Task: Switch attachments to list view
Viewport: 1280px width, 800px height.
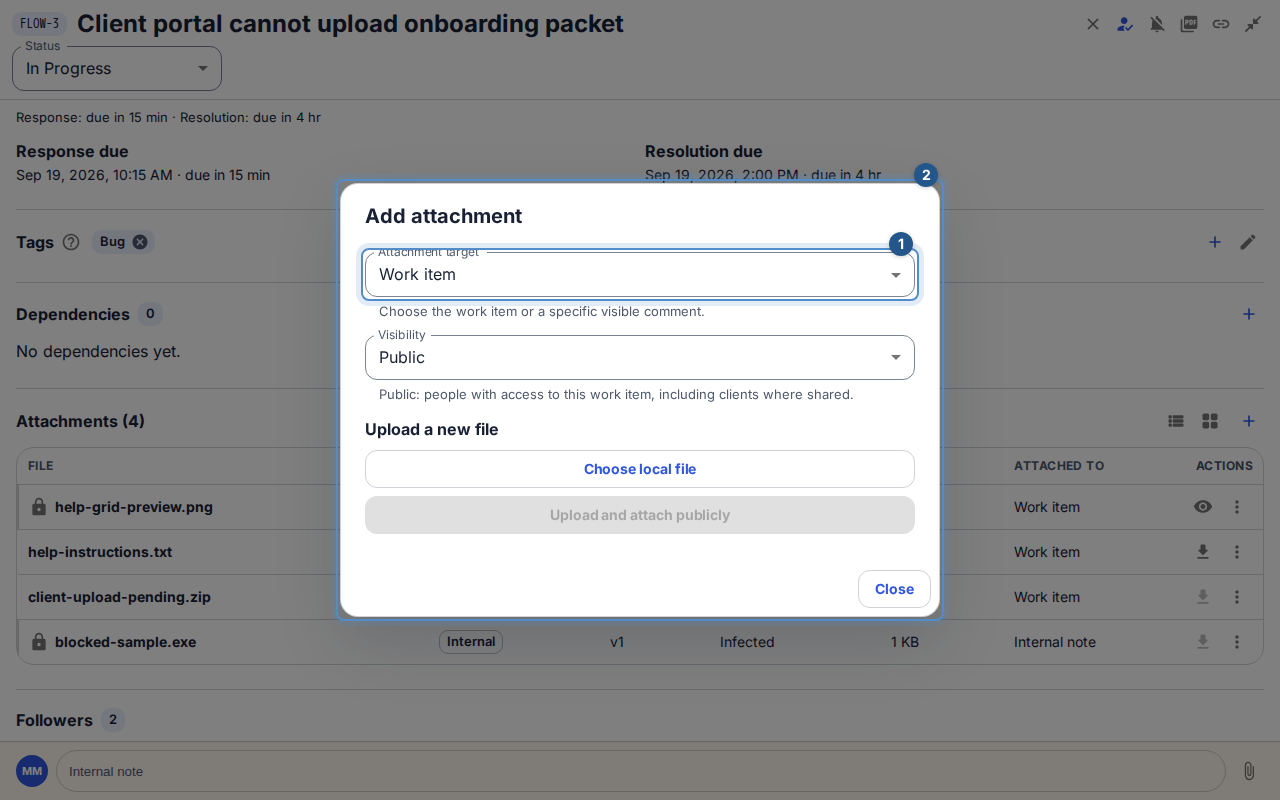Action: pos(1176,421)
